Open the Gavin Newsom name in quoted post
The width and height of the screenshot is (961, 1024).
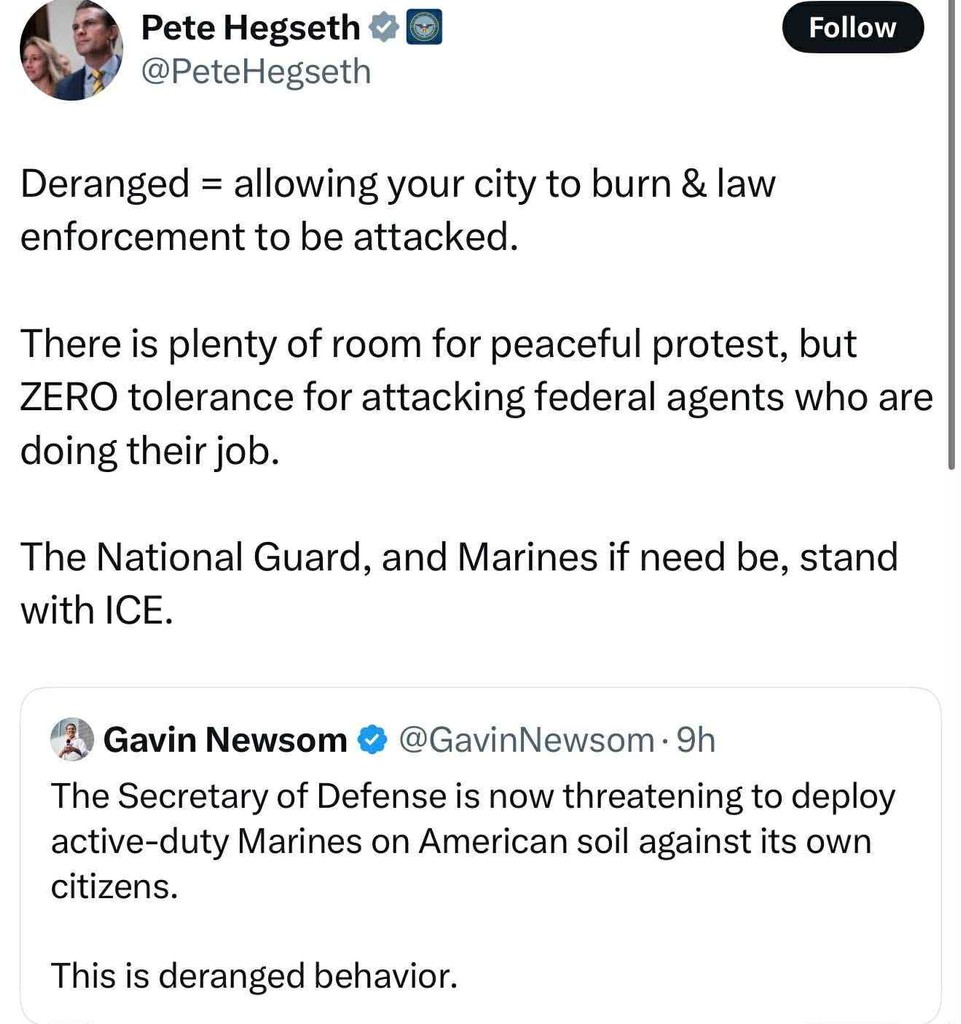click(x=225, y=740)
